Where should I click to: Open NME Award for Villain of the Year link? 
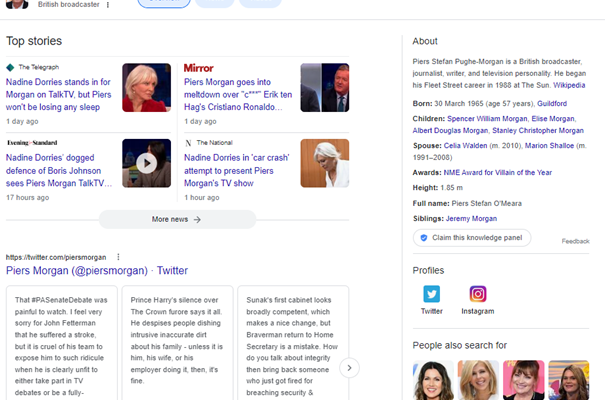pos(498,173)
